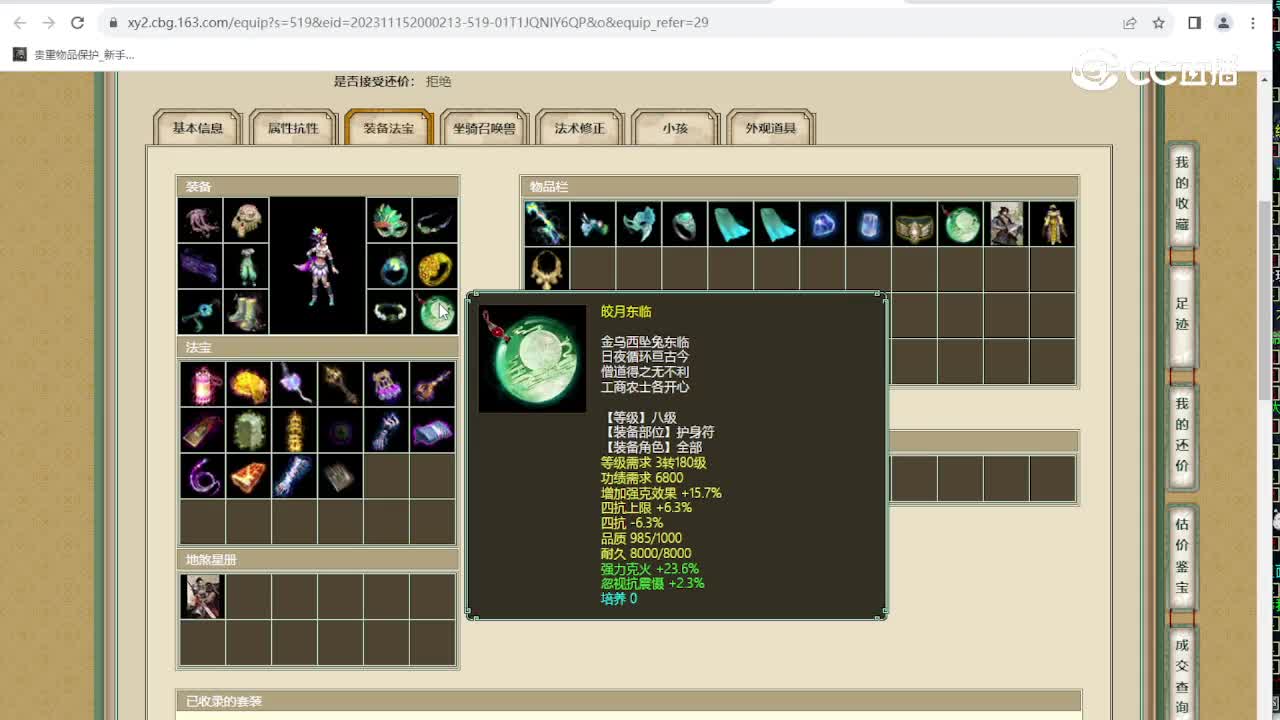Image resolution: width=1280 pixels, height=720 pixels.
Task: Select the silver gauntlet treasure icon
Action: click(x=386, y=430)
